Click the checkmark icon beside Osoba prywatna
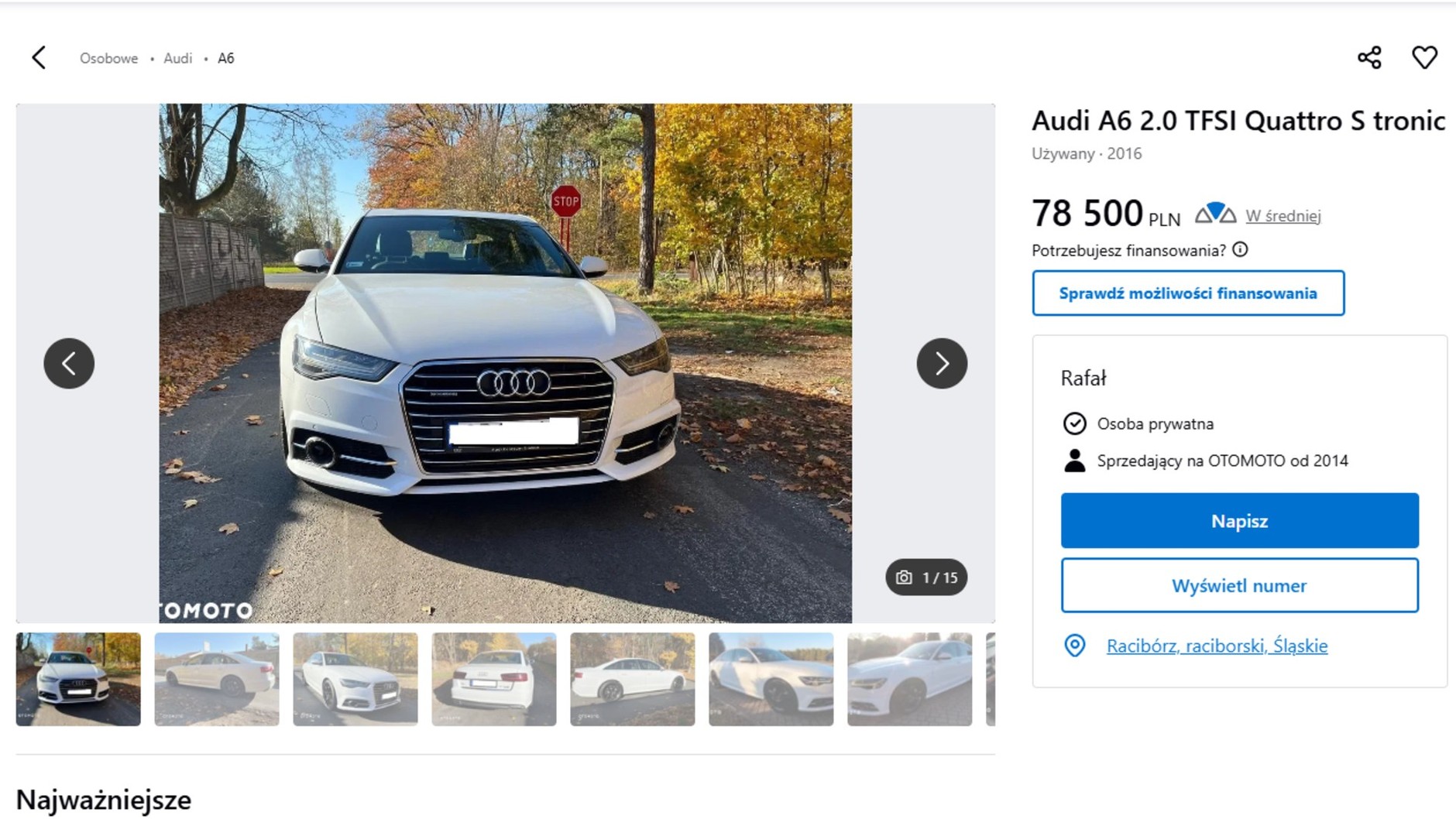The height and width of the screenshot is (819, 1456). [x=1073, y=423]
